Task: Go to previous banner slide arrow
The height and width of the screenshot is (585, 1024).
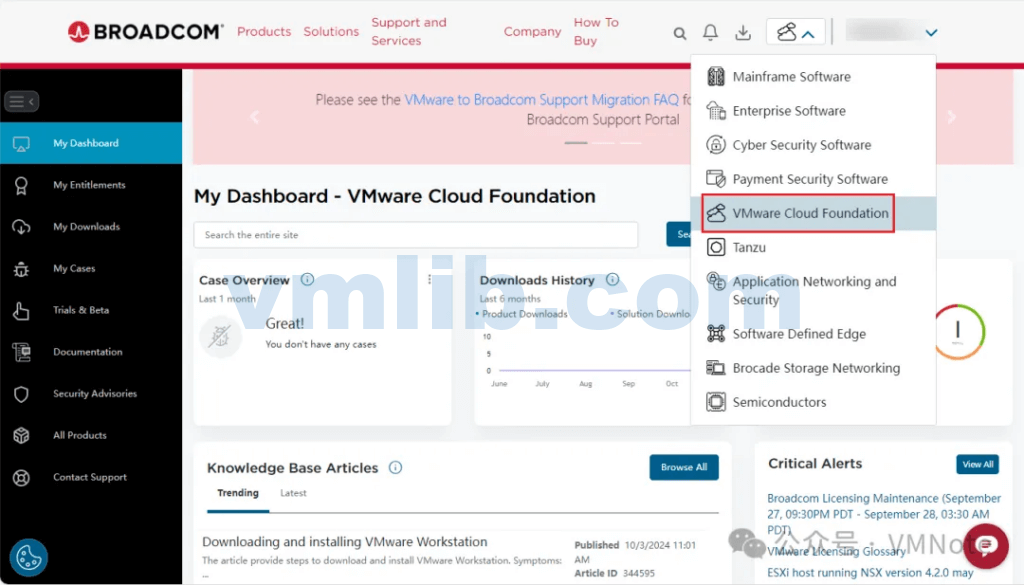Action: pyautogui.click(x=254, y=117)
